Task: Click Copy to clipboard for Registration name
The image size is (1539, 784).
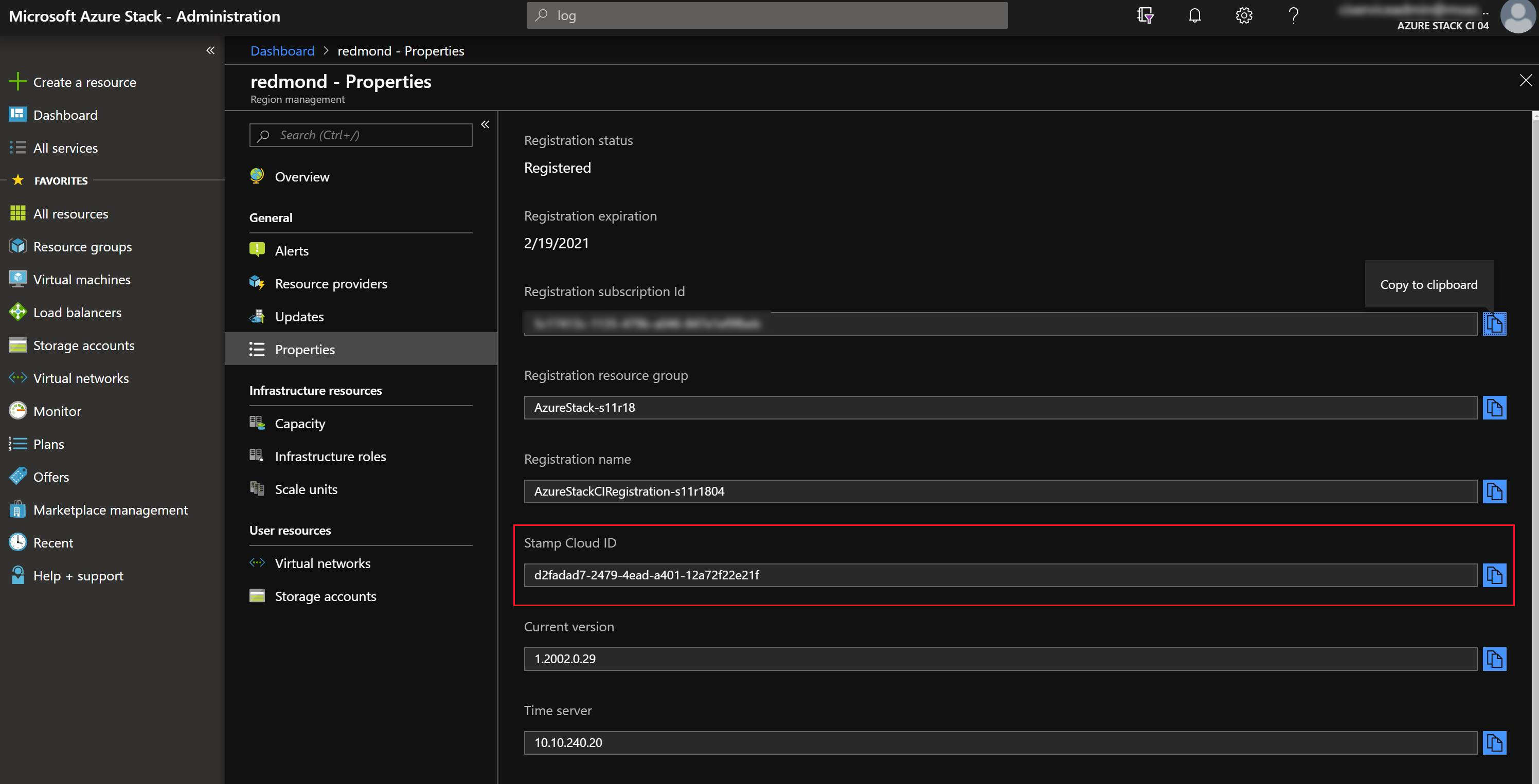Action: point(1495,490)
